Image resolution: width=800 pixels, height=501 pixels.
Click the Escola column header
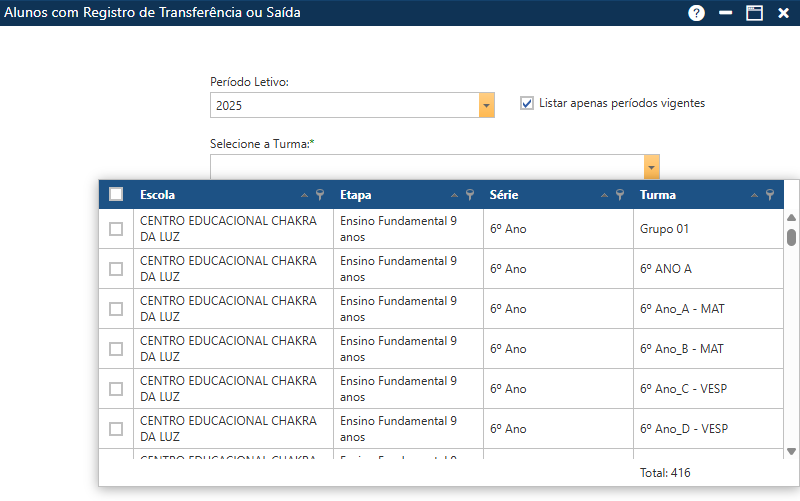[x=158, y=195]
